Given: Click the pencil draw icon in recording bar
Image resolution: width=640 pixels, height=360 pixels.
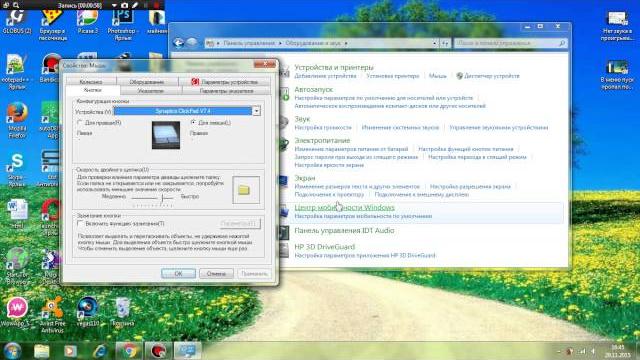Looking at the screenshot, I should point(135,5).
